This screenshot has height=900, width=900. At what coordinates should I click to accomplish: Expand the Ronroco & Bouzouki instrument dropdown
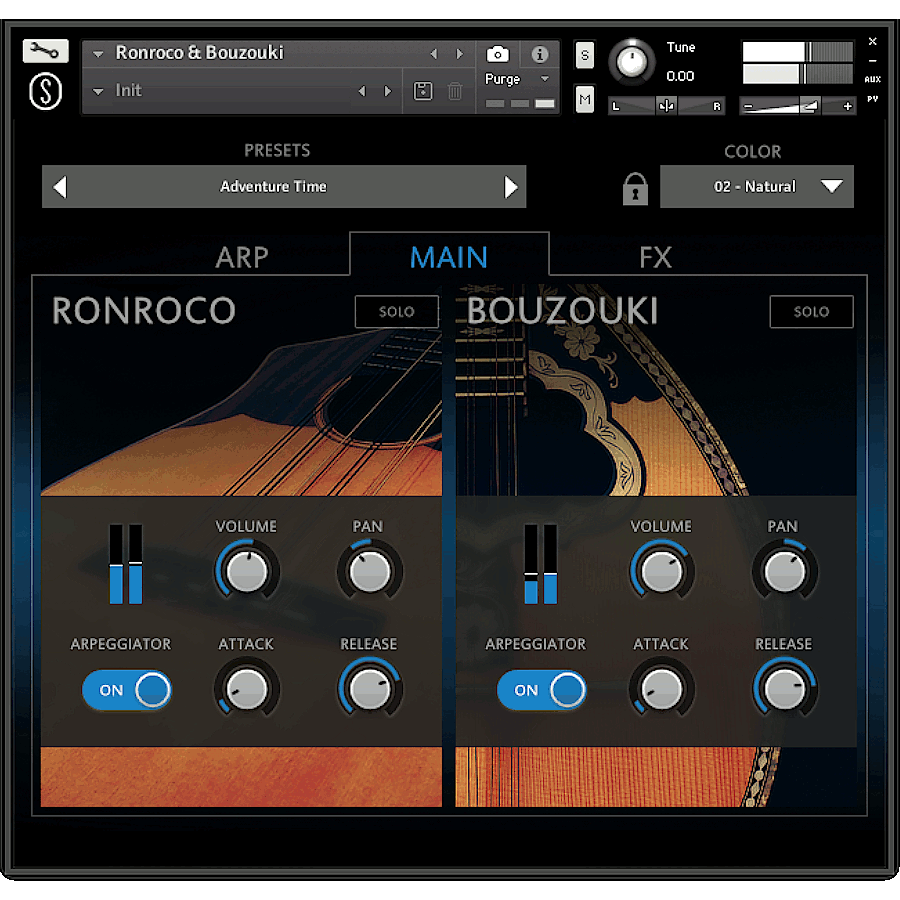pos(98,54)
